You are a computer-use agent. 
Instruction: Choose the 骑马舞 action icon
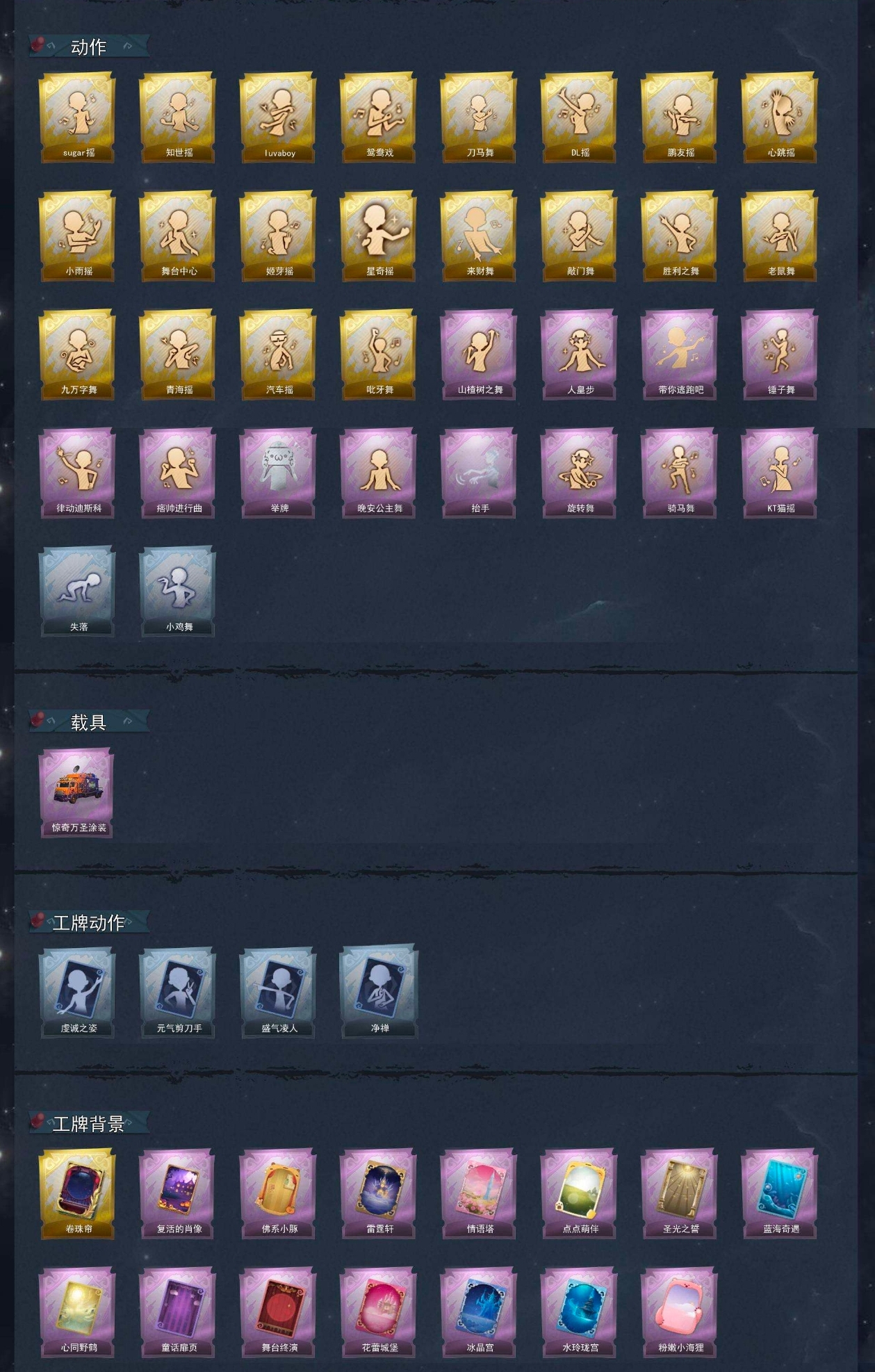pos(679,473)
